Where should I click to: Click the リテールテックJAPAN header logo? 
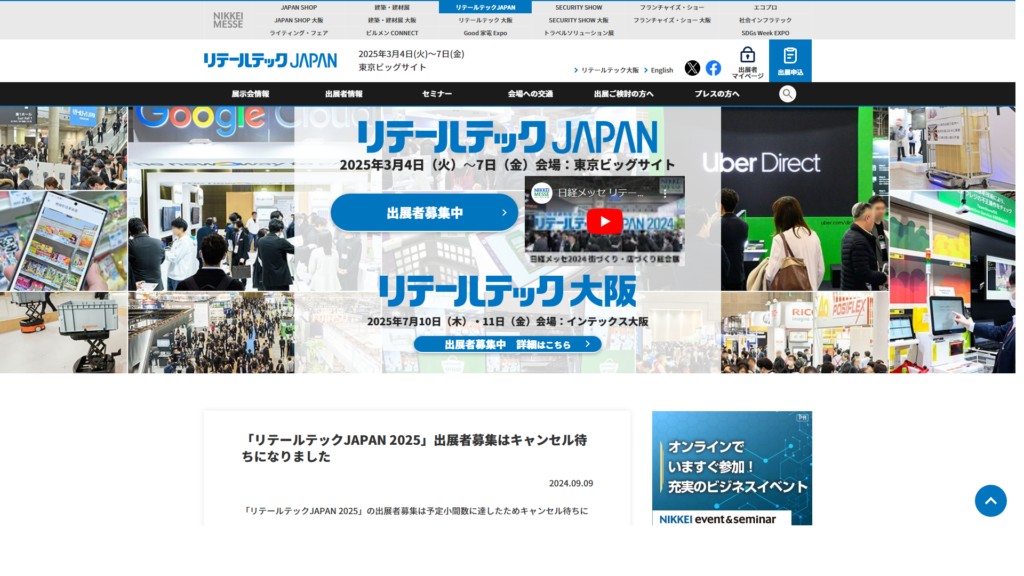pyautogui.click(x=272, y=61)
